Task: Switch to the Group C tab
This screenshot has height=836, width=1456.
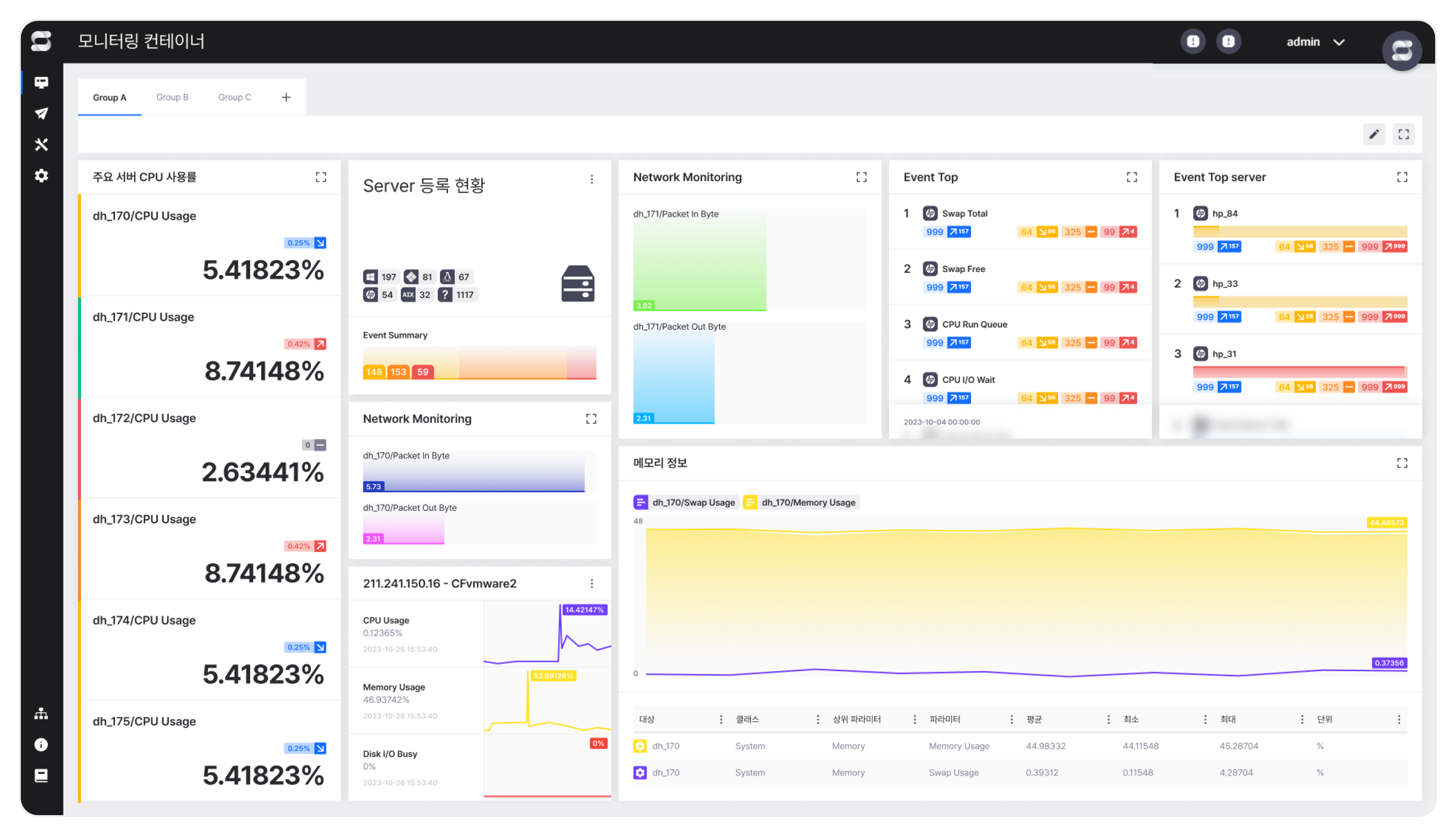Action: pos(234,98)
